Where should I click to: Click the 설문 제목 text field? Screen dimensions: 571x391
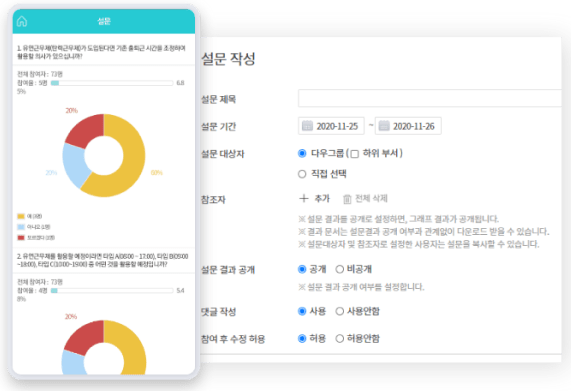(430, 98)
